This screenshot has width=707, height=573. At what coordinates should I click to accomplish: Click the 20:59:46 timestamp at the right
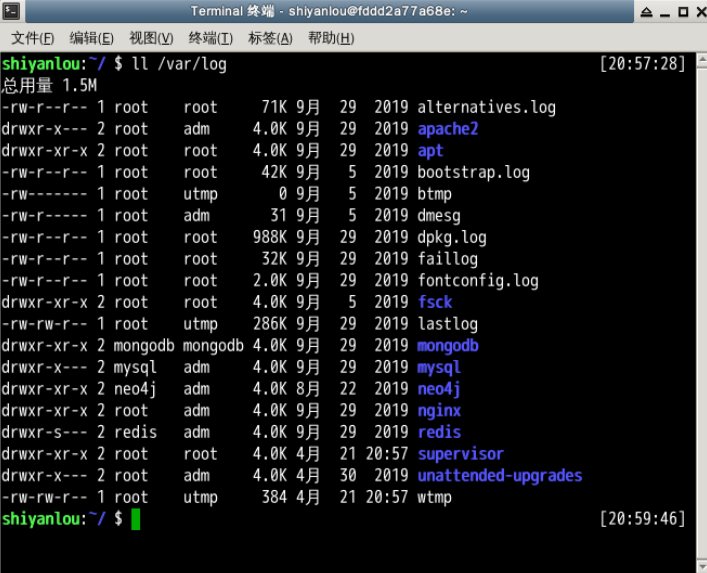tap(642, 519)
